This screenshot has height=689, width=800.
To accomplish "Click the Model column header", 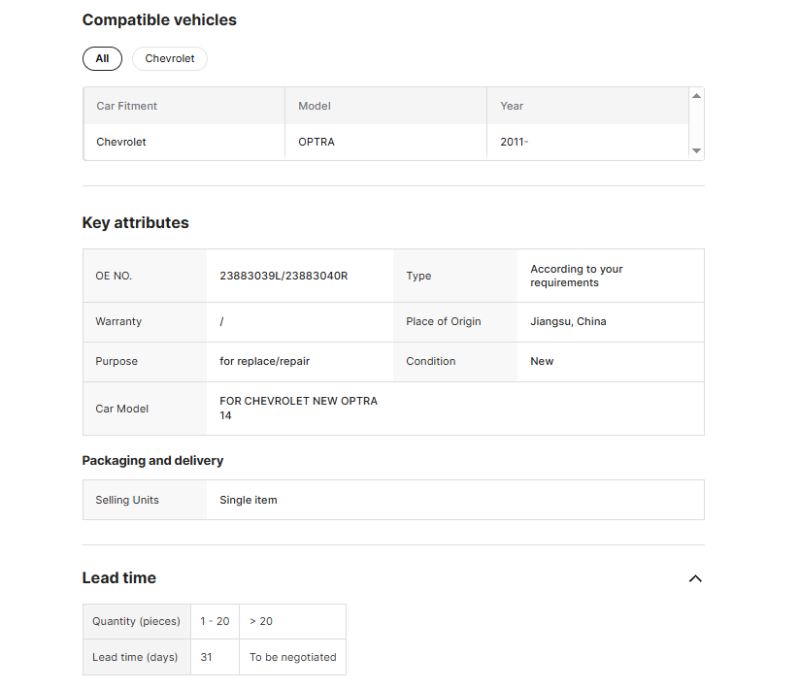I will pyautogui.click(x=314, y=106).
